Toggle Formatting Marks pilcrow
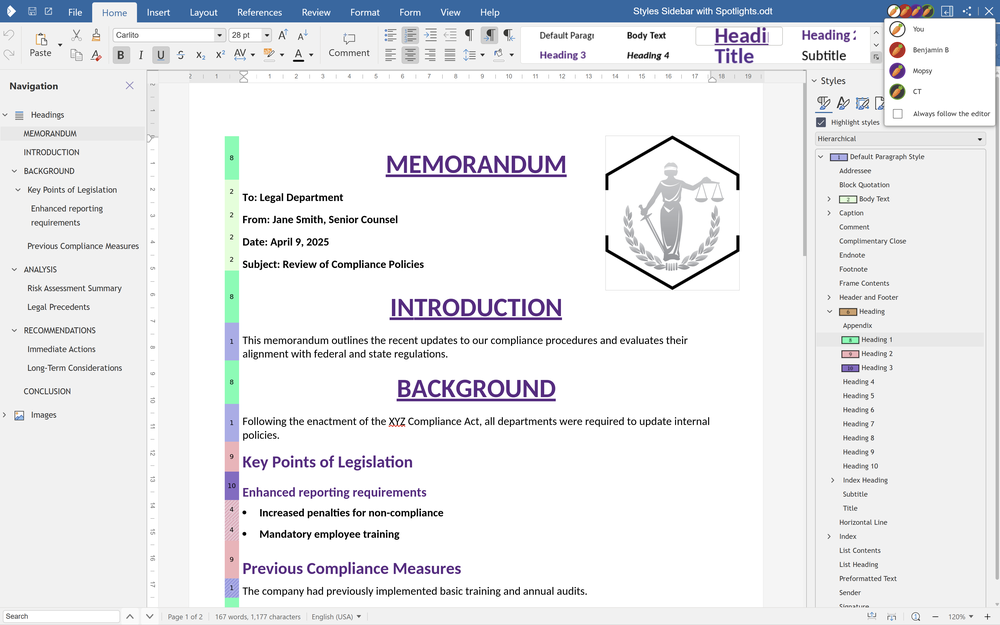1000x625 pixels. [469, 35]
